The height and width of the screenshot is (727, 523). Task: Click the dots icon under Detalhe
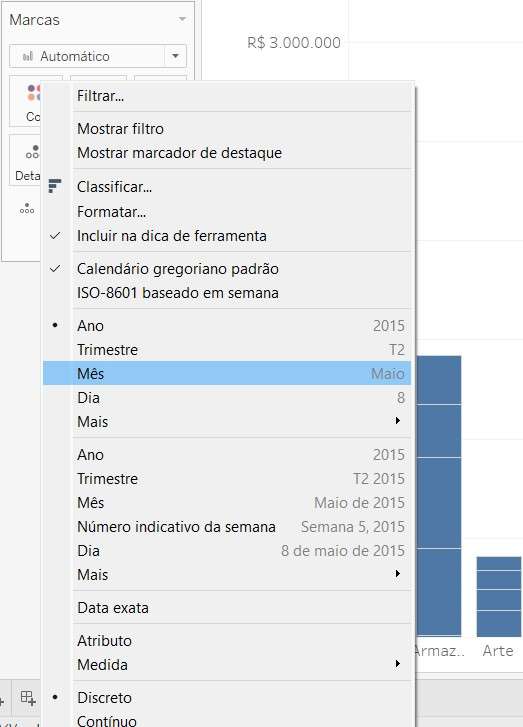point(27,209)
